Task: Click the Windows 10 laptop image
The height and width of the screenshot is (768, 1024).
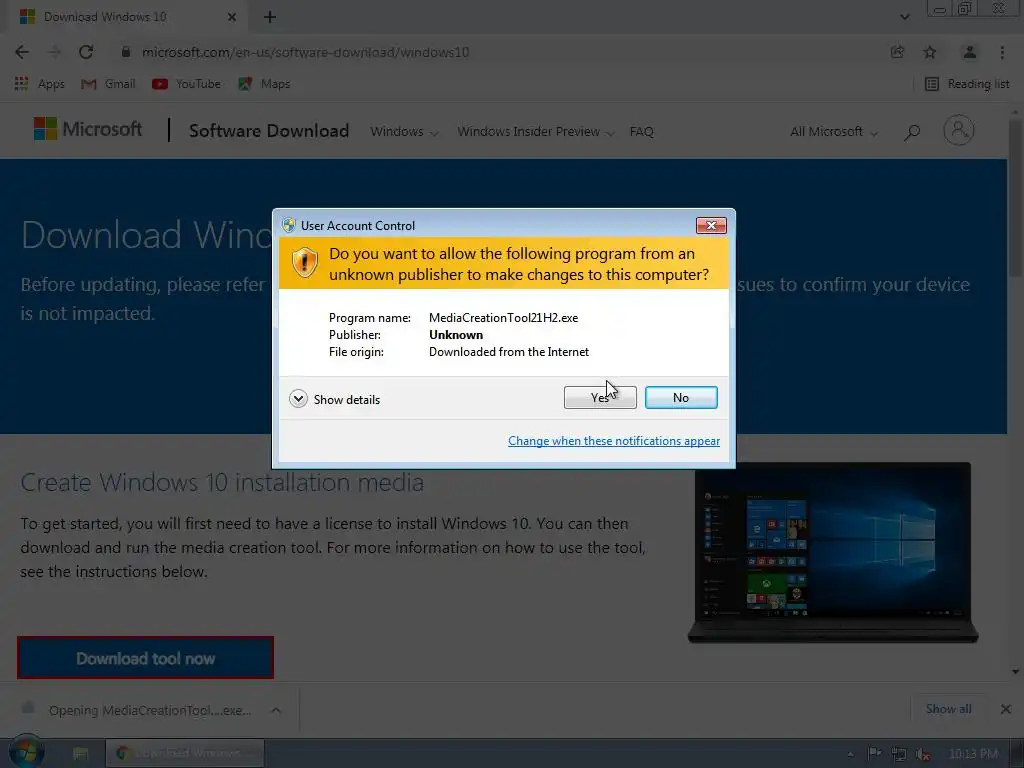Action: 833,552
